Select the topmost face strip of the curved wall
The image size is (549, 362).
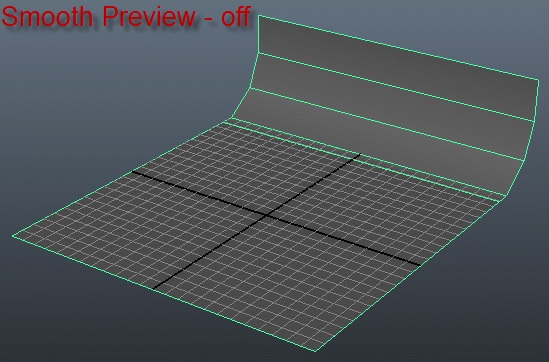tap(397, 67)
